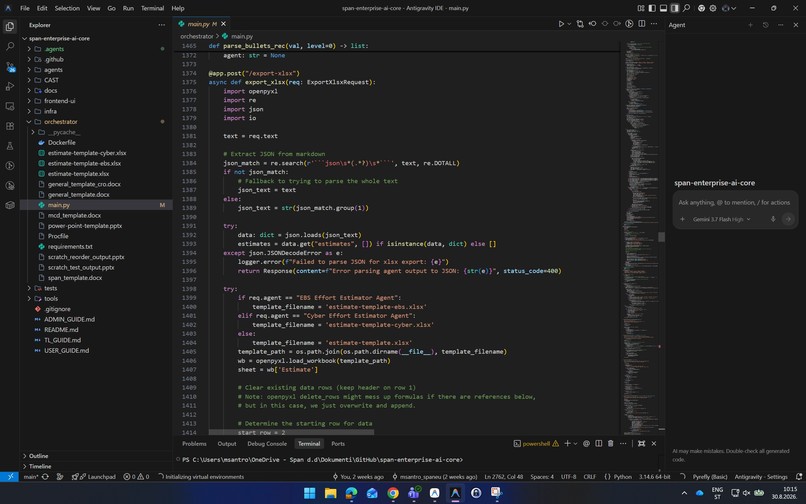Toggle primary side bar visibility

[652, 8]
